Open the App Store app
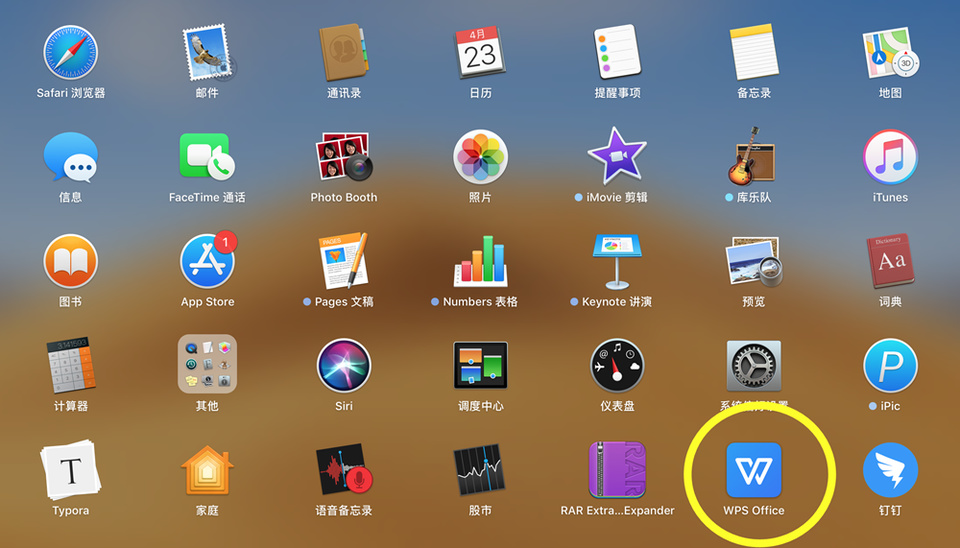Screen dimensions: 960x548 208,261
